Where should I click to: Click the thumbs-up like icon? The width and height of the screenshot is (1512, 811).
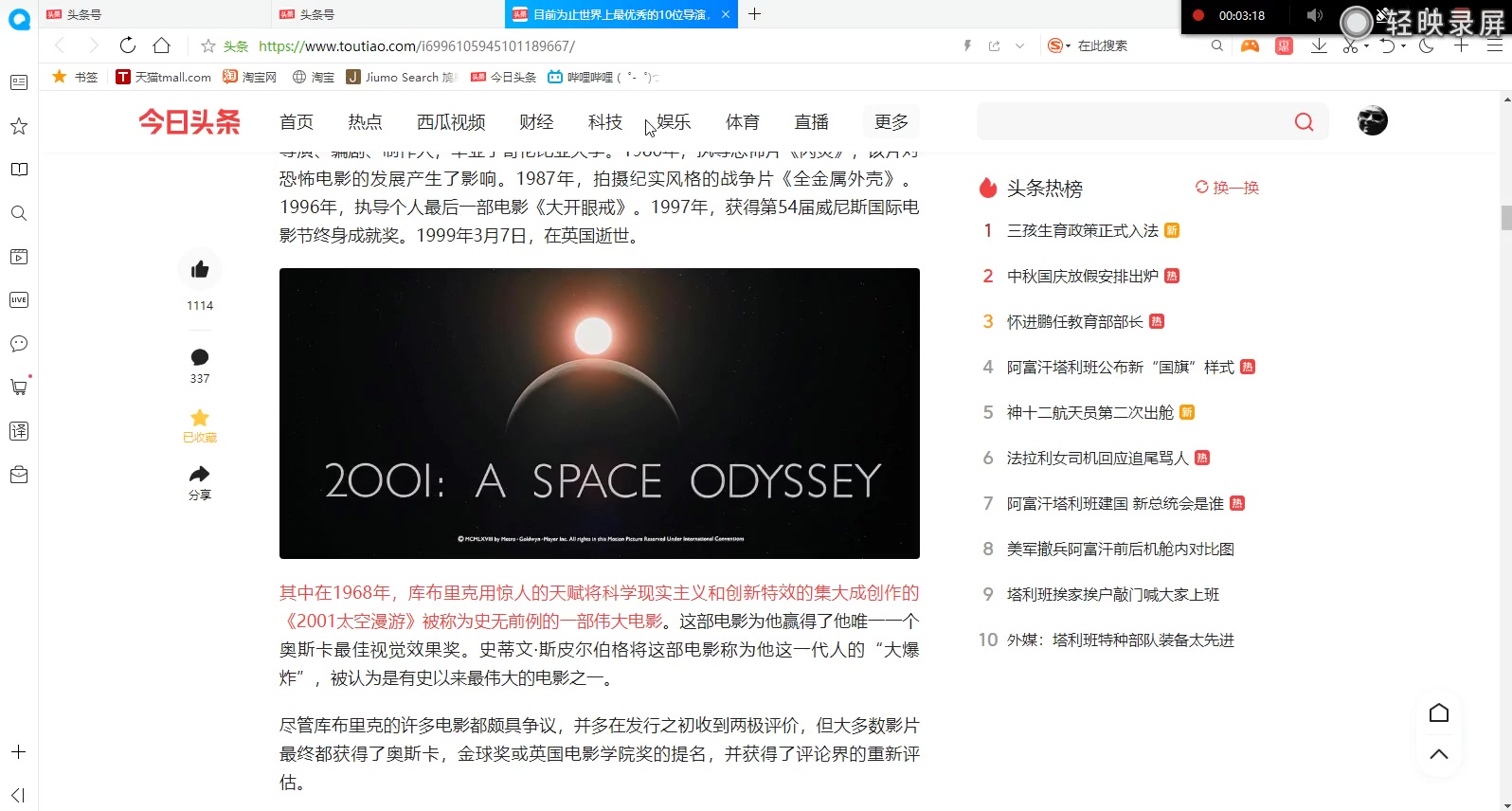(200, 270)
